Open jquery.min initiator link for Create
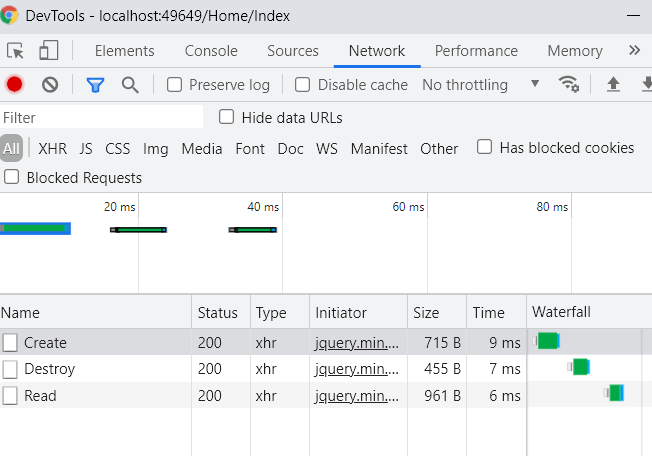The image size is (652, 456). [357, 343]
